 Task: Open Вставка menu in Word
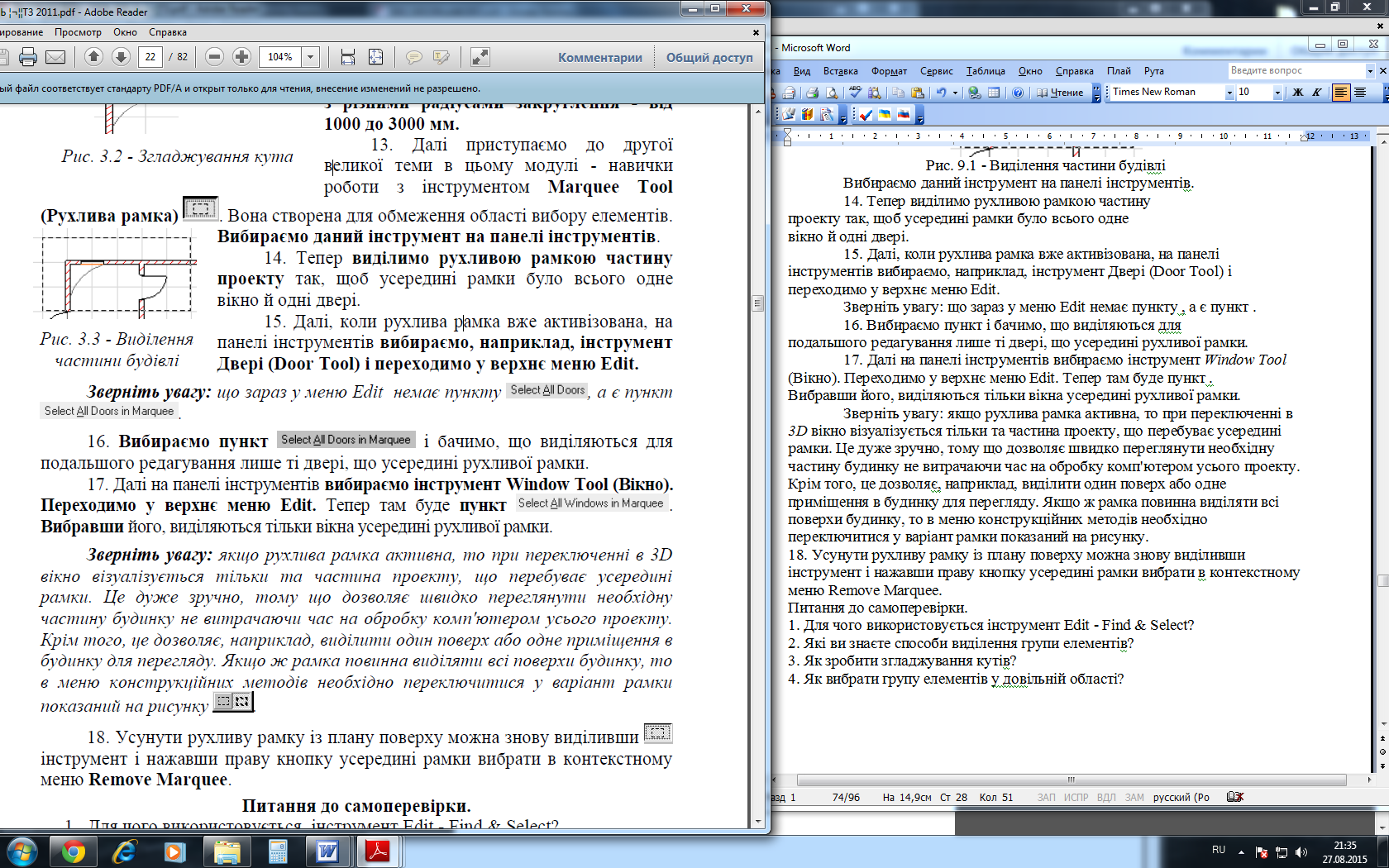pos(841,71)
